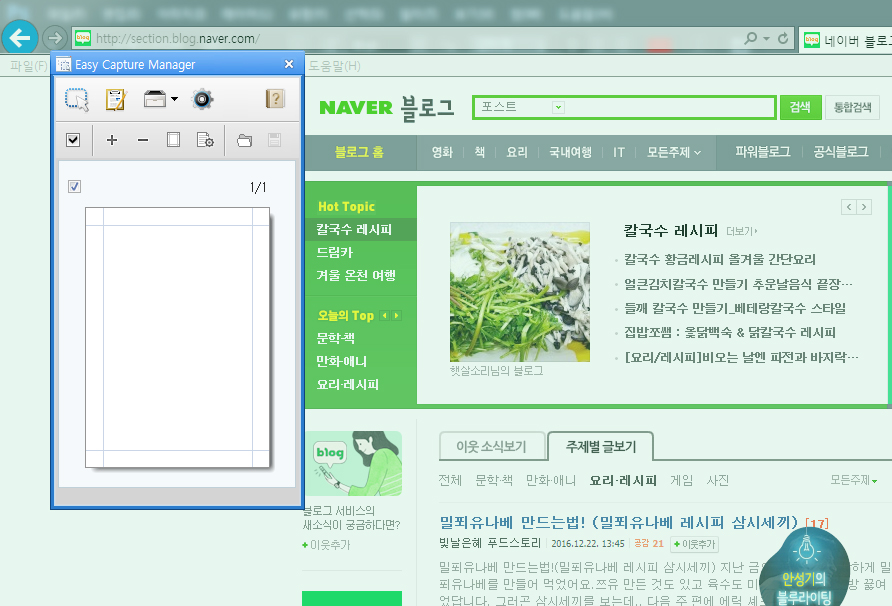
Task: Zoom in with the plus icon
Action: point(111,139)
